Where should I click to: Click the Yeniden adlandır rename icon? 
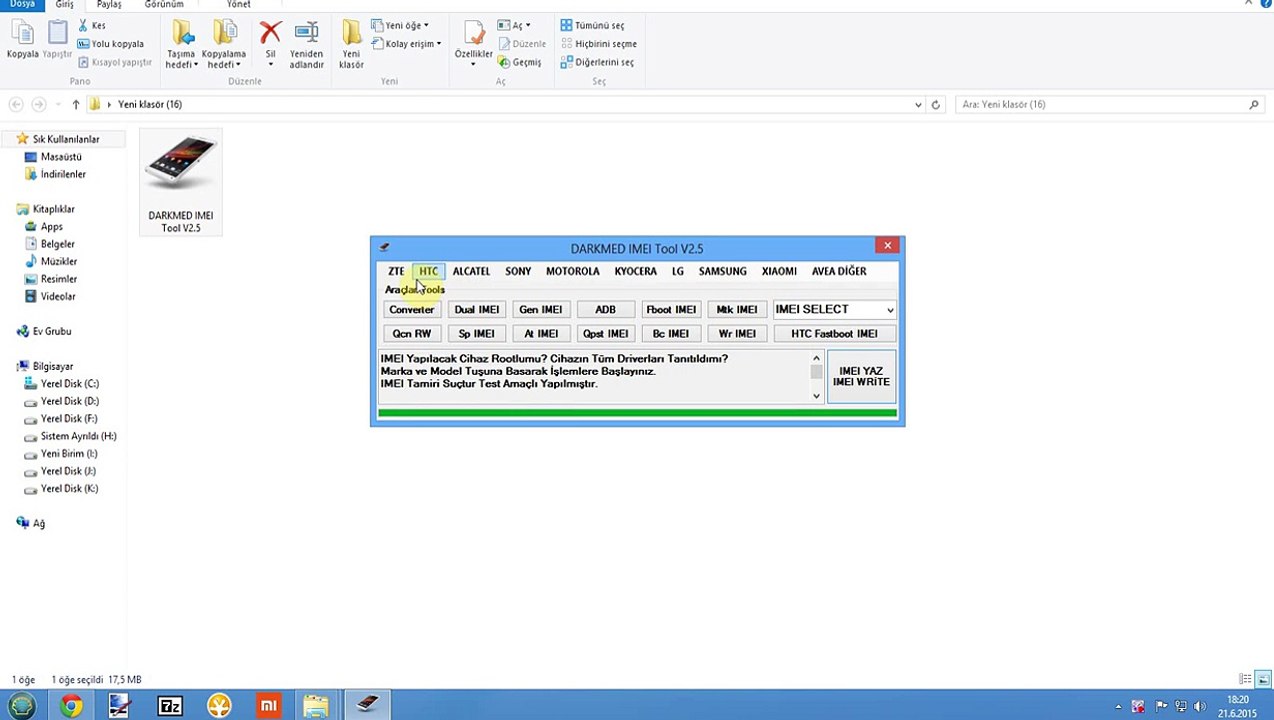click(307, 45)
